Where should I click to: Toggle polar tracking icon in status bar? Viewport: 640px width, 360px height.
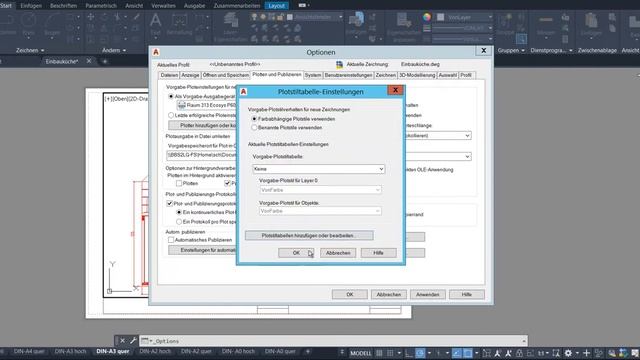(x=420, y=353)
